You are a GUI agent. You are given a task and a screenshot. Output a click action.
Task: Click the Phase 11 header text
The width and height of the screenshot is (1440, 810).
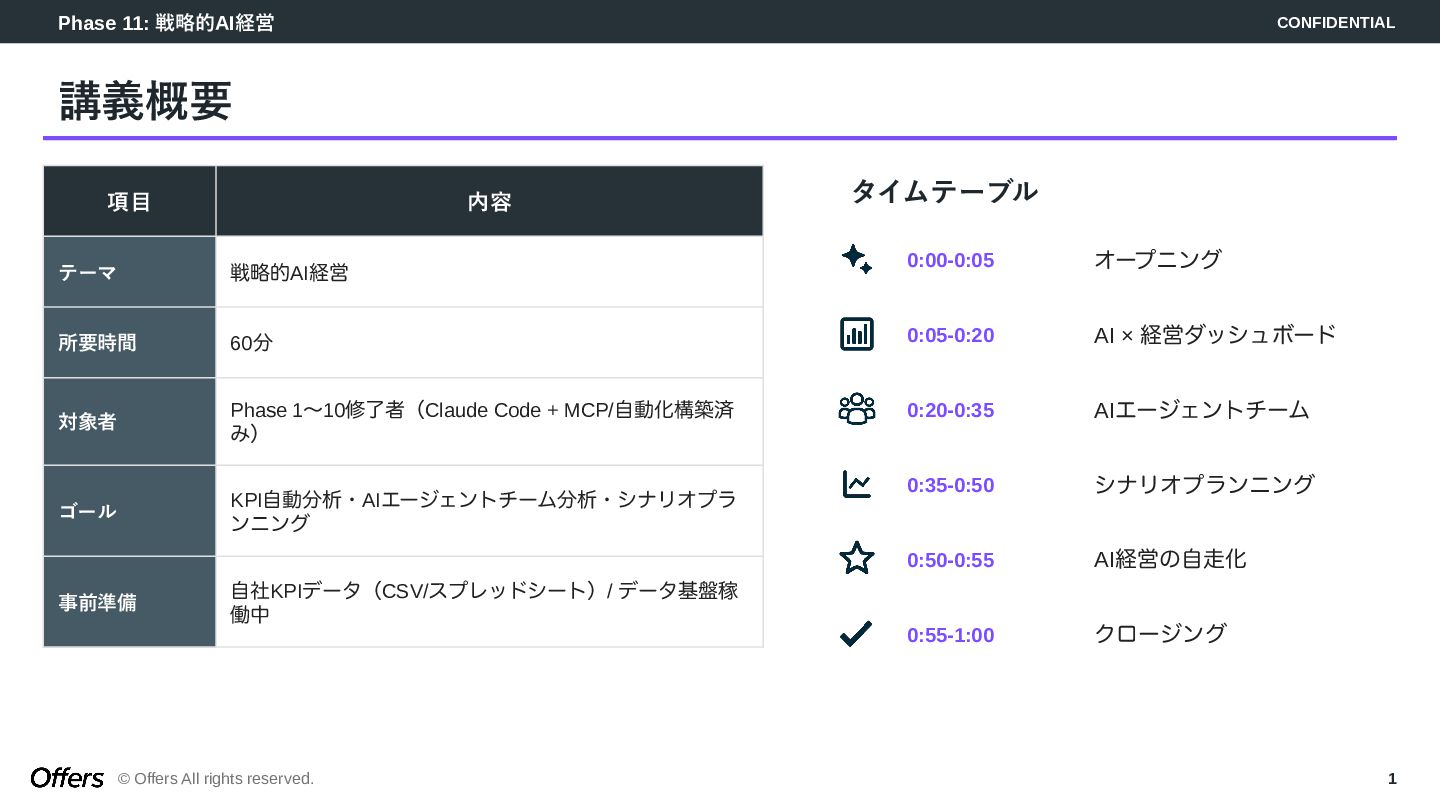(x=166, y=23)
